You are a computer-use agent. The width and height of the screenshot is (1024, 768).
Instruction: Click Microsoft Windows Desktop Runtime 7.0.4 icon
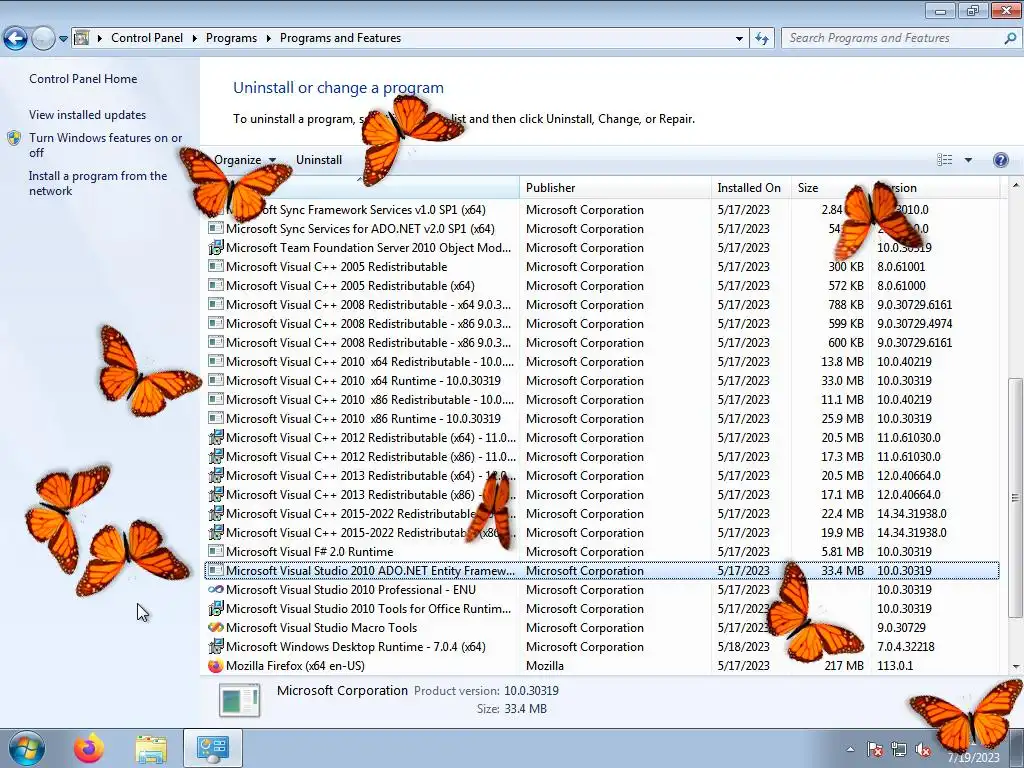pos(216,647)
